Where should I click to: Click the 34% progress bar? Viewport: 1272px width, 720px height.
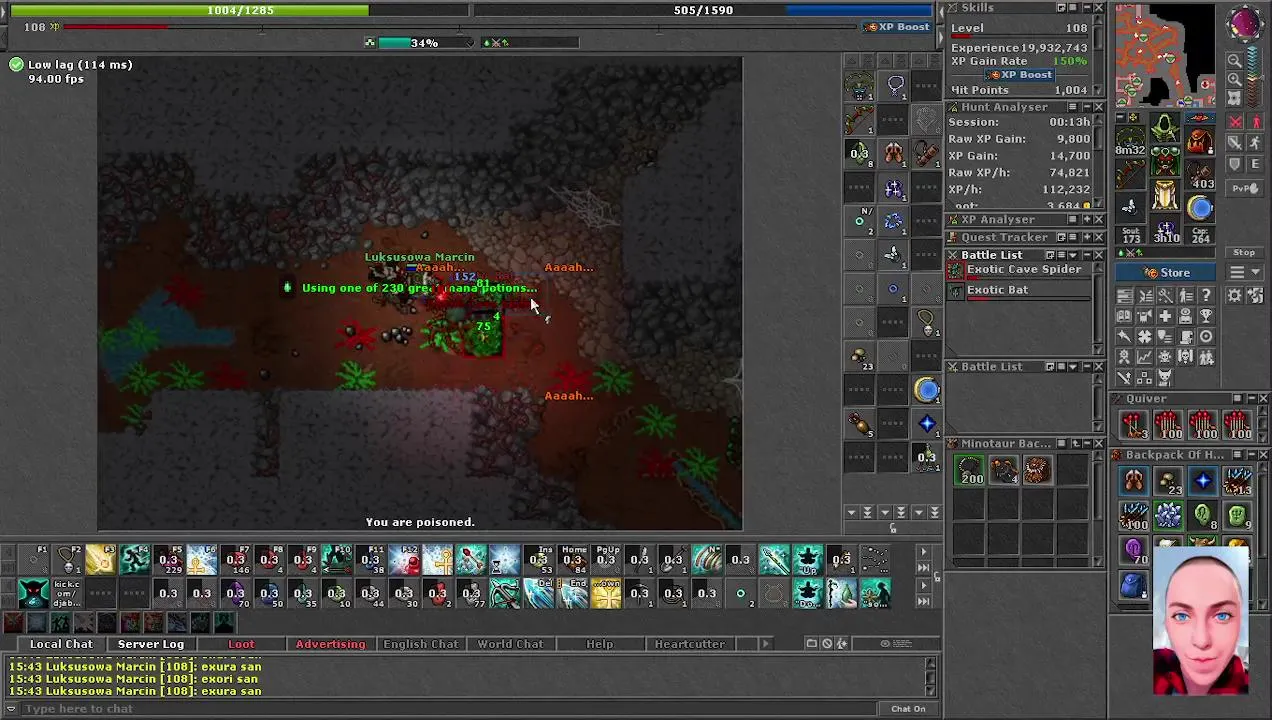pos(425,43)
